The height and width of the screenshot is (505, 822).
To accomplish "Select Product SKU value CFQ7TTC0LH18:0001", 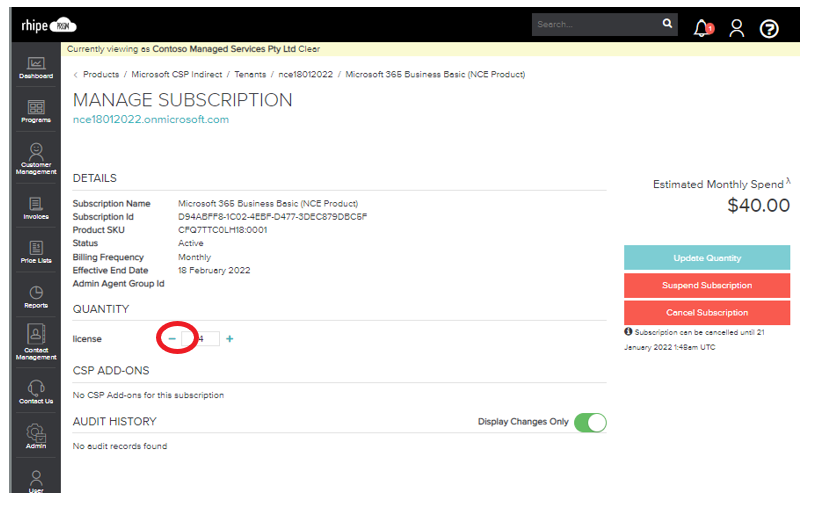I will click(223, 230).
